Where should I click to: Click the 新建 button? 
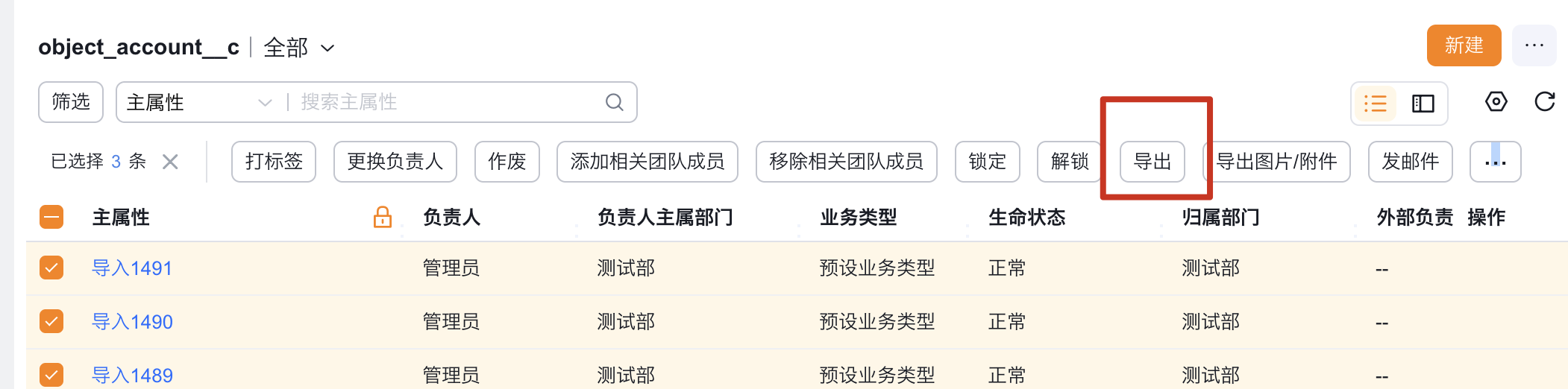pos(1464,45)
